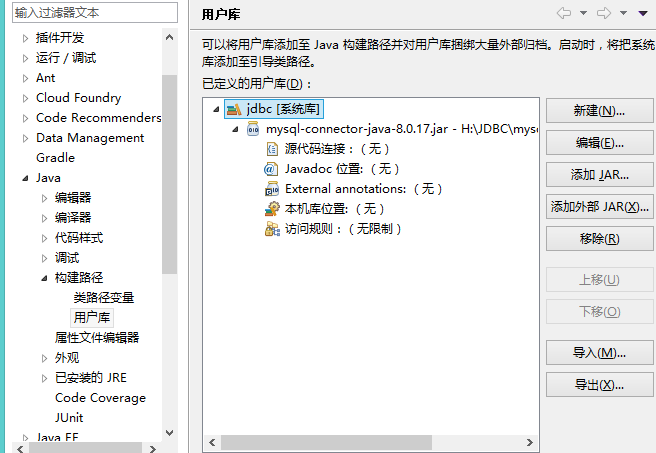Open the preferences page view menu triangle

(643, 13)
